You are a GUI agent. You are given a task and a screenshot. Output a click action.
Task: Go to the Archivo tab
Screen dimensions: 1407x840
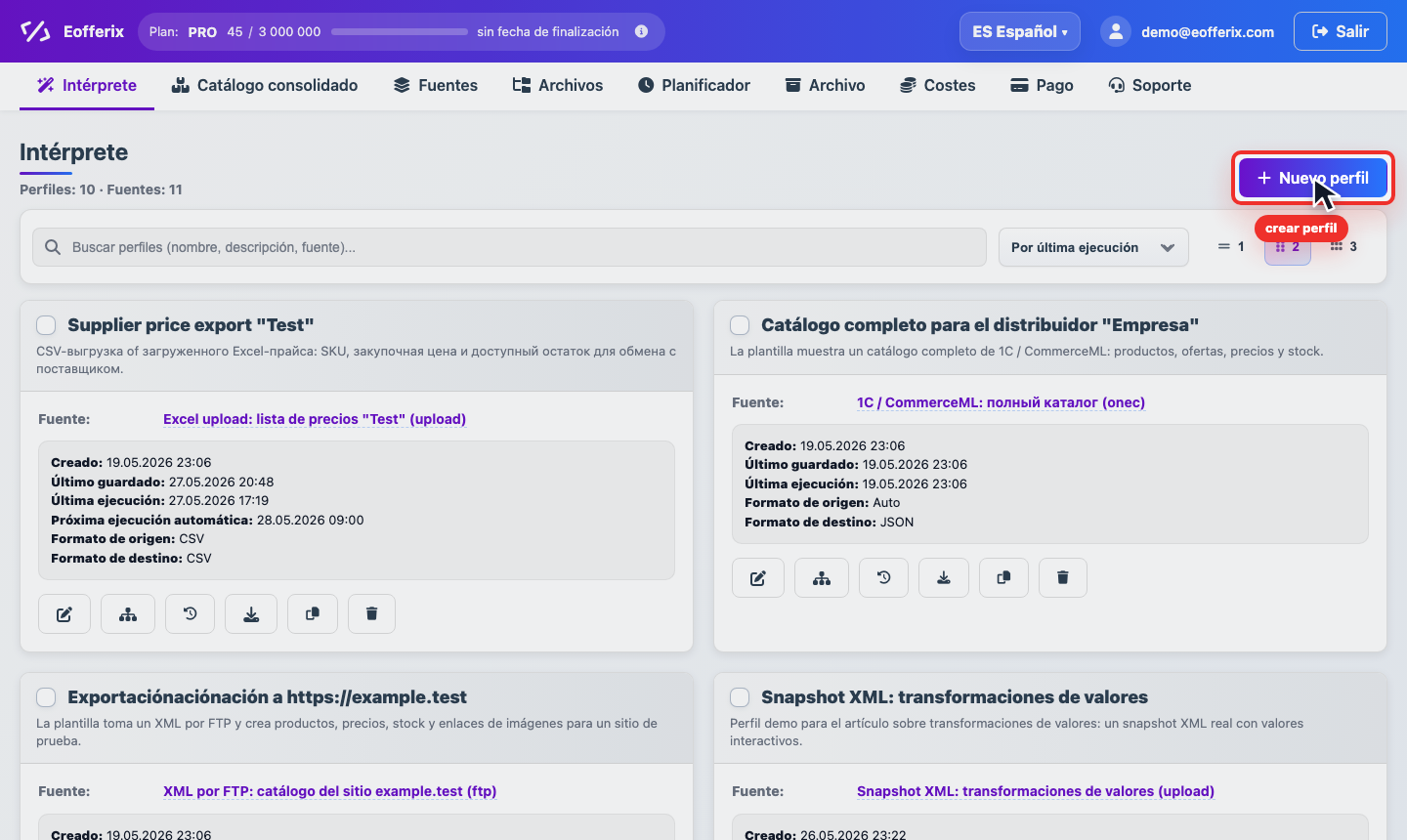tap(826, 86)
